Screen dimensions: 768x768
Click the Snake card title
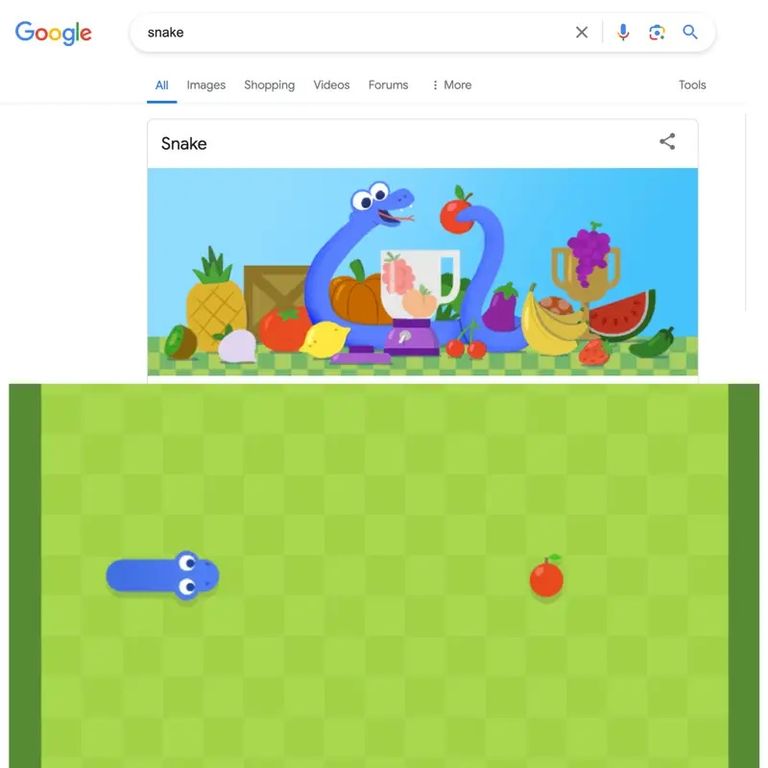click(x=184, y=144)
